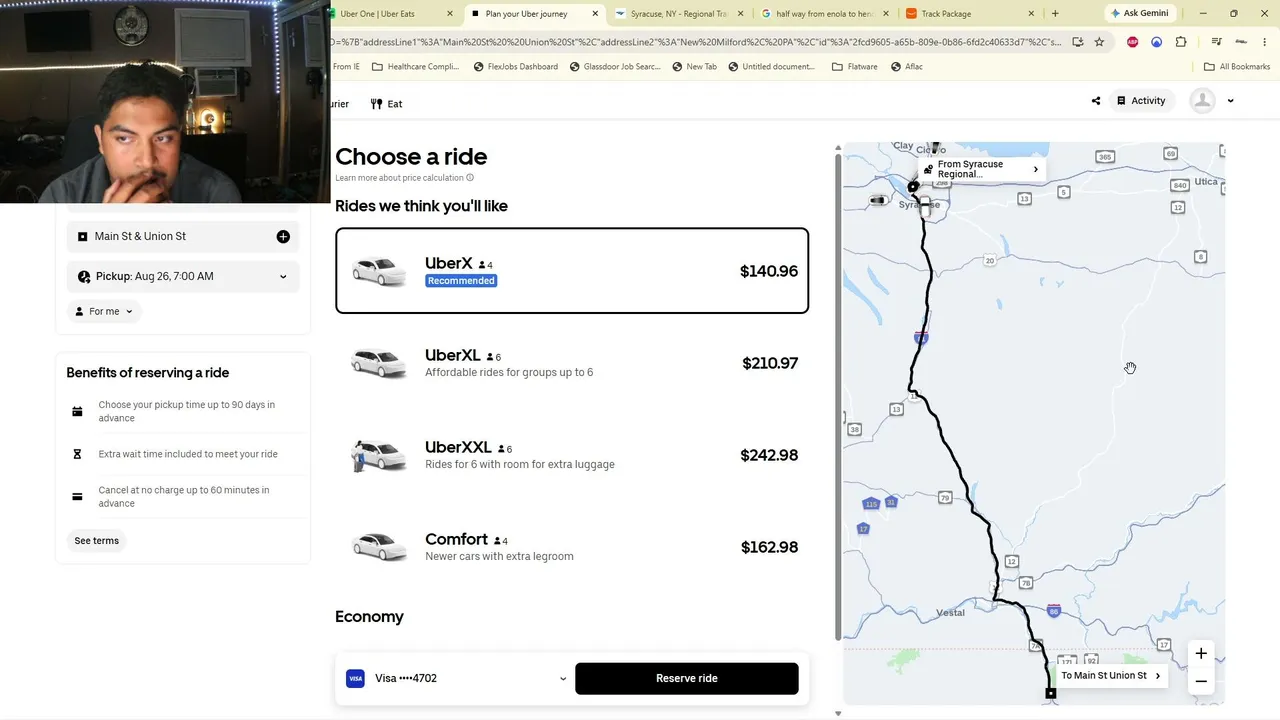Expand the Visa 4702 payment dropdown
The width and height of the screenshot is (1280, 720).
click(x=455, y=678)
